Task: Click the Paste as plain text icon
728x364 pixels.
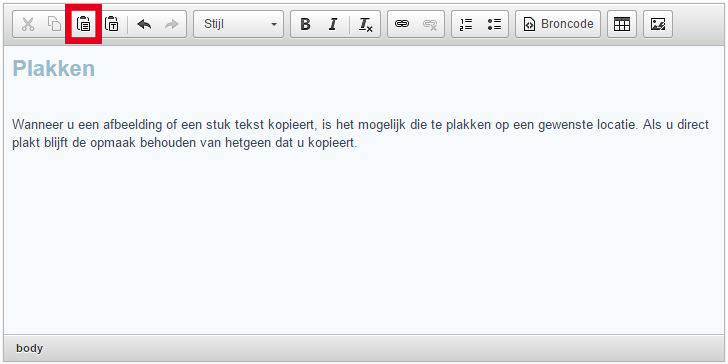Action: [x=111, y=24]
